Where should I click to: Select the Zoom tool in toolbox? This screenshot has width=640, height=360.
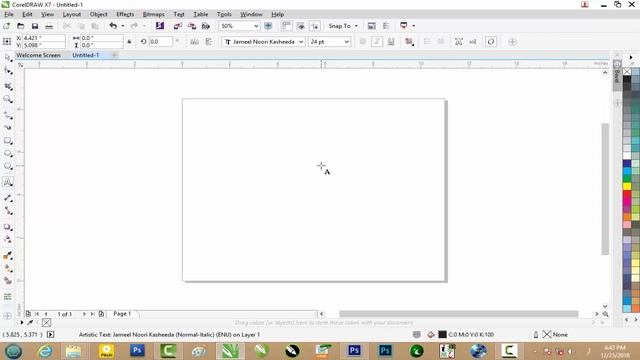click(x=8, y=99)
